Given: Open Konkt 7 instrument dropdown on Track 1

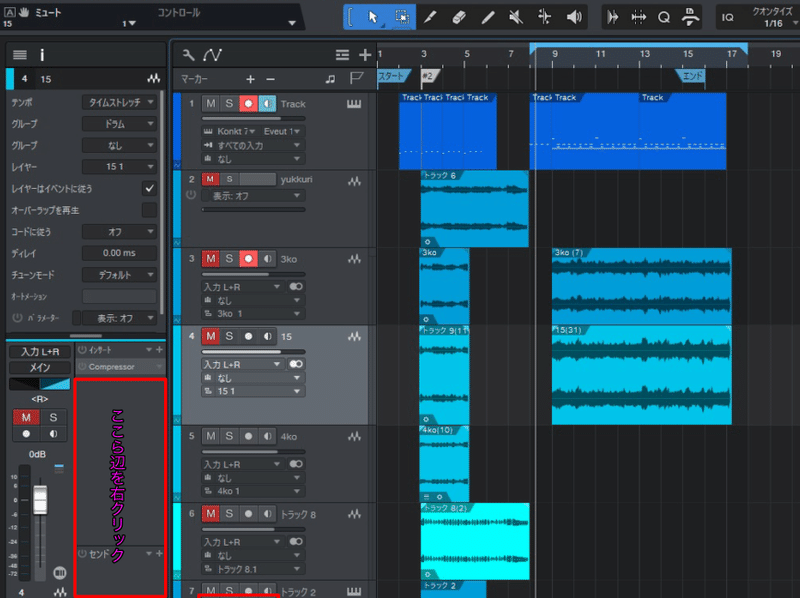Looking at the screenshot, I should tap(230, 132).
